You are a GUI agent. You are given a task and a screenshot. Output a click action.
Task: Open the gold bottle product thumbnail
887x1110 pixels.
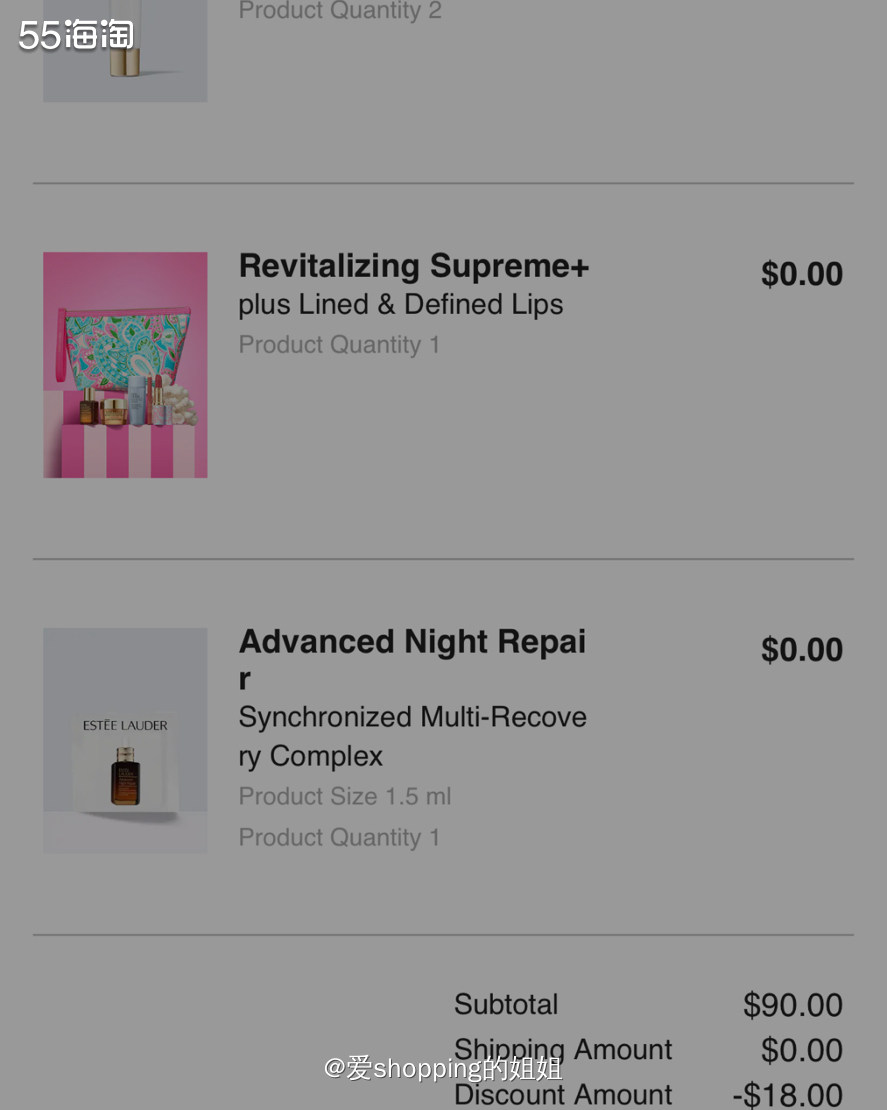click(x=125, y=50)
